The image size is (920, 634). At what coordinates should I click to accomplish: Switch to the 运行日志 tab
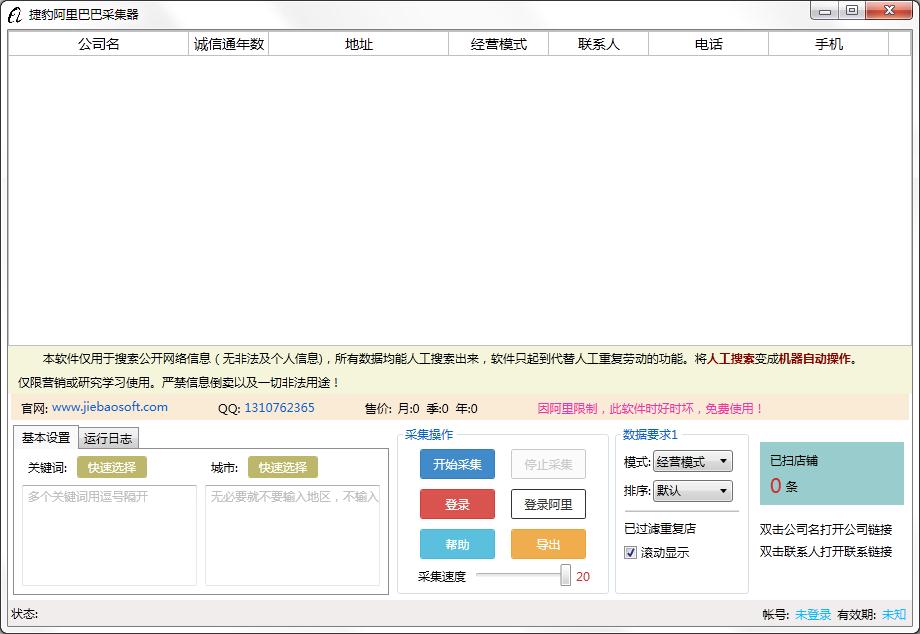click(x=108, y=438)
